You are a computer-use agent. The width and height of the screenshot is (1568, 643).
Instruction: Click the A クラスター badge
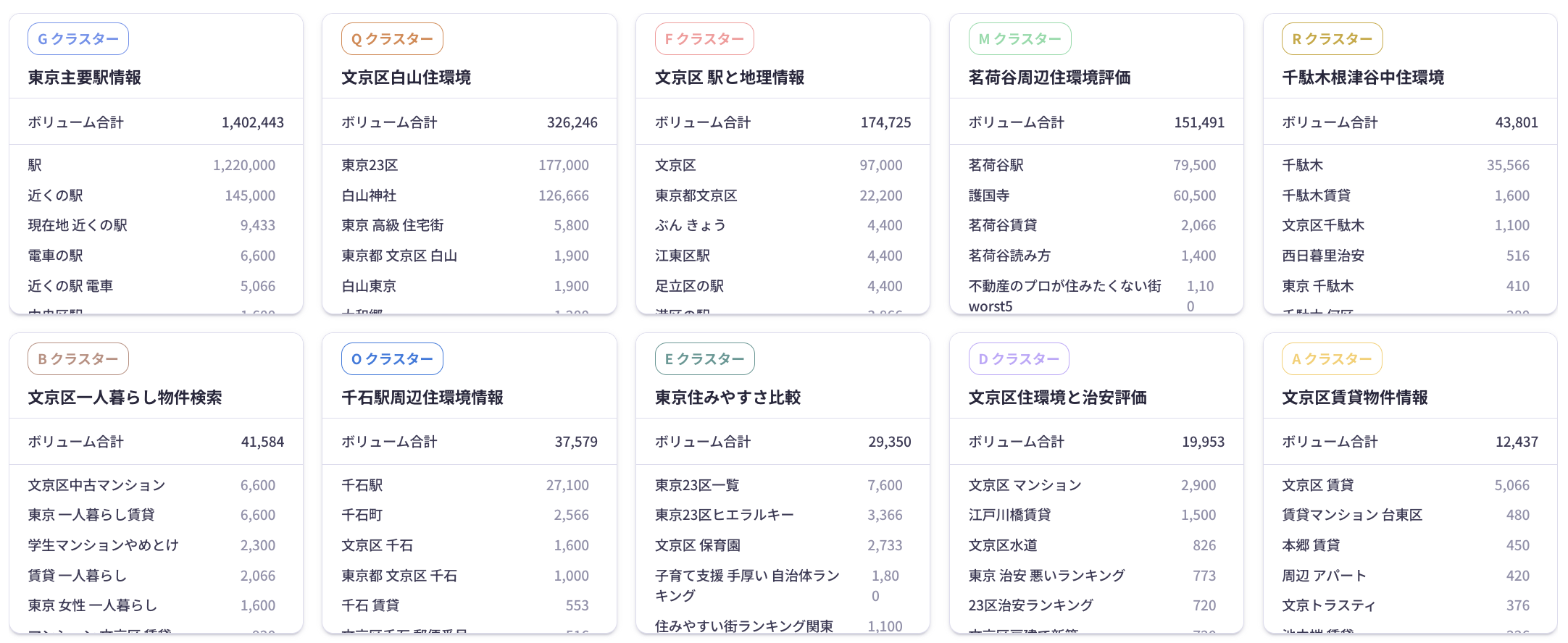pyautogui.click(x=1332, y=359)
